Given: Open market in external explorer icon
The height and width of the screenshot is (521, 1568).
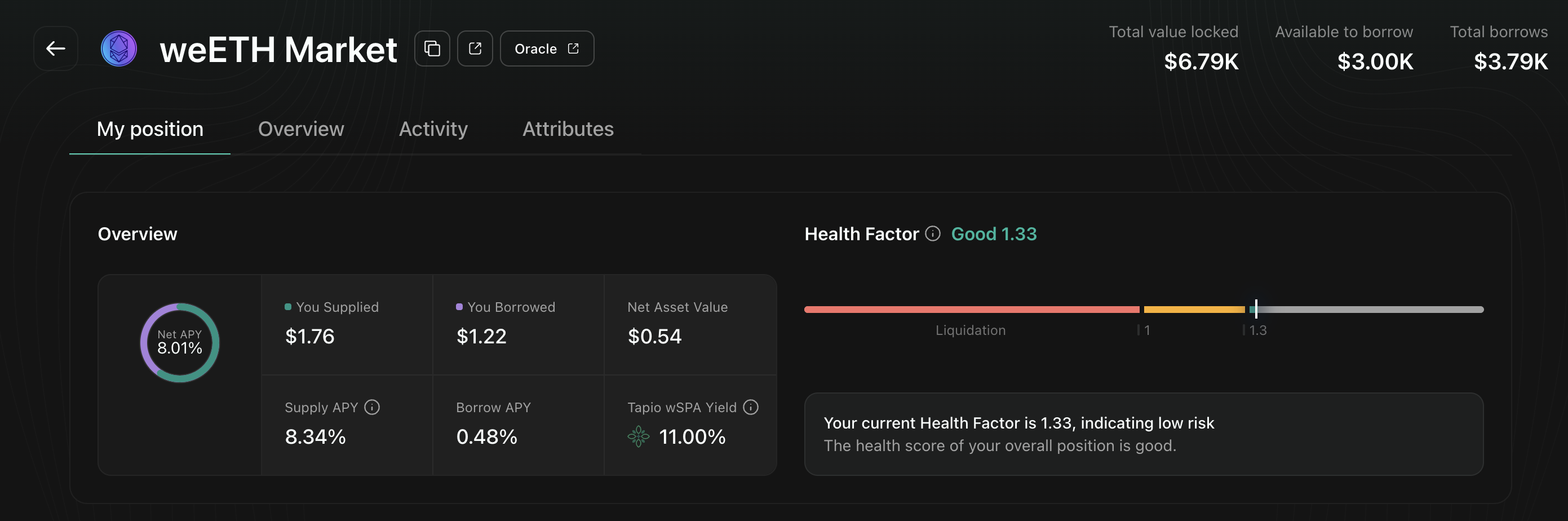Looking at the screenshot, I should pos(475,48).
